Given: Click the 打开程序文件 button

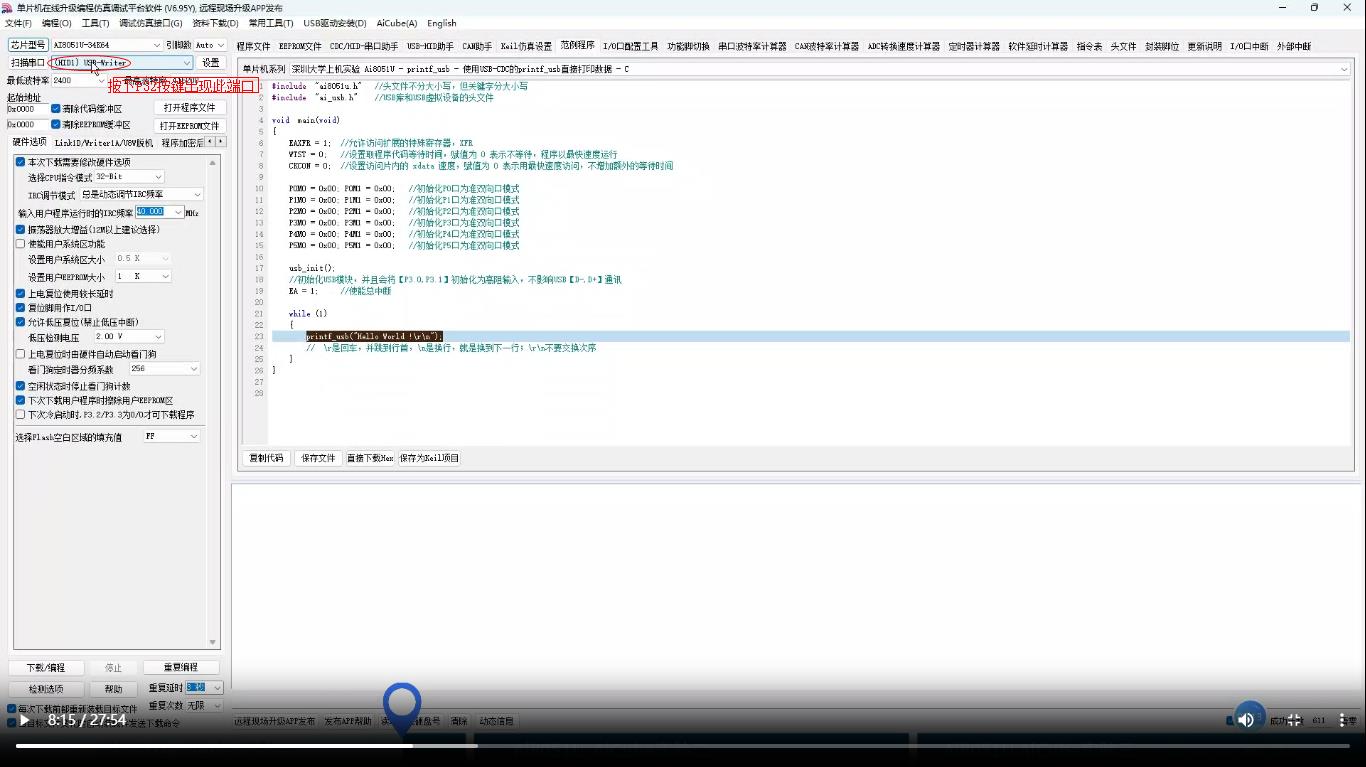Looking at the screenshot, I should (x=189, y=108).
